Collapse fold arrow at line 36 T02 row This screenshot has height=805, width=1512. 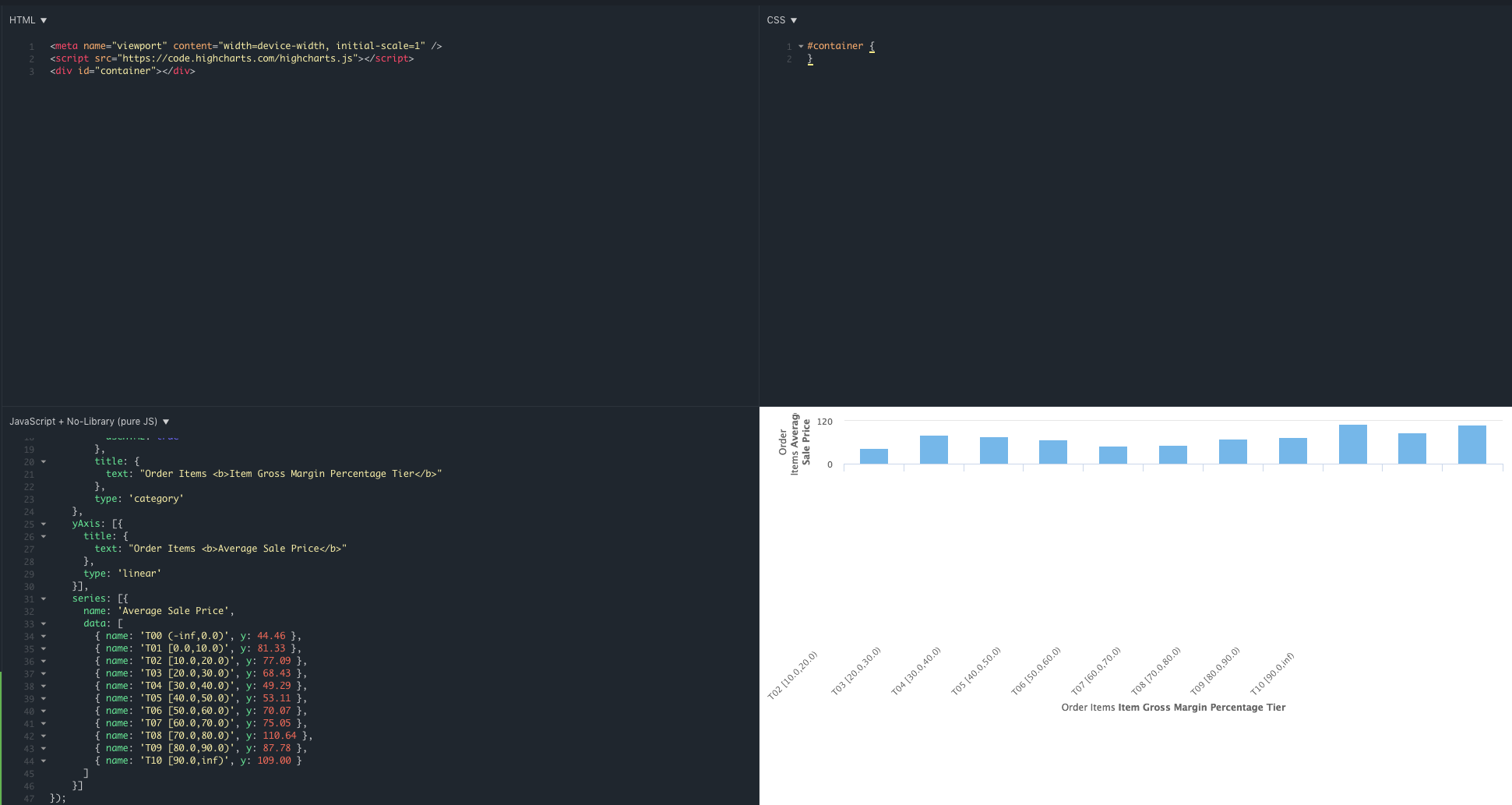[x=44, y=662]
